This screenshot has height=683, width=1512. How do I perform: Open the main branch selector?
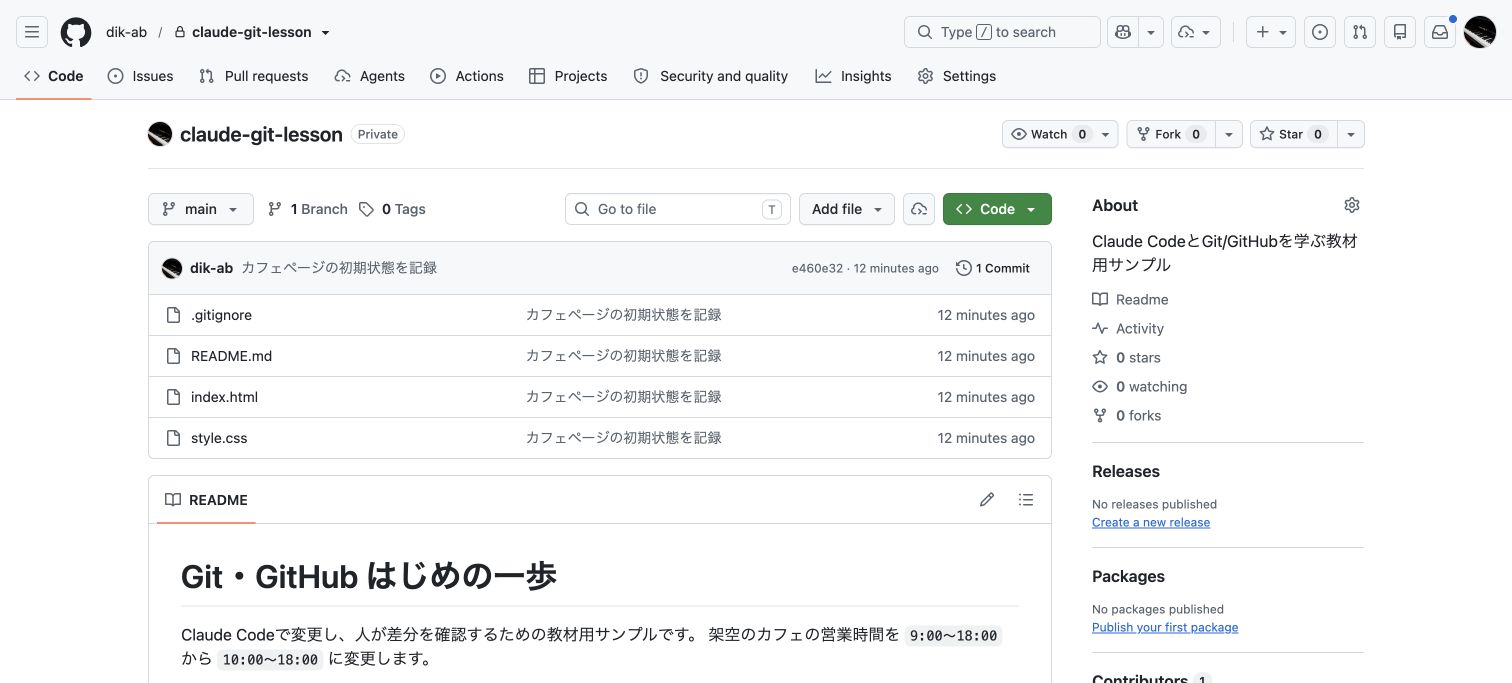(x=201, y=209)
